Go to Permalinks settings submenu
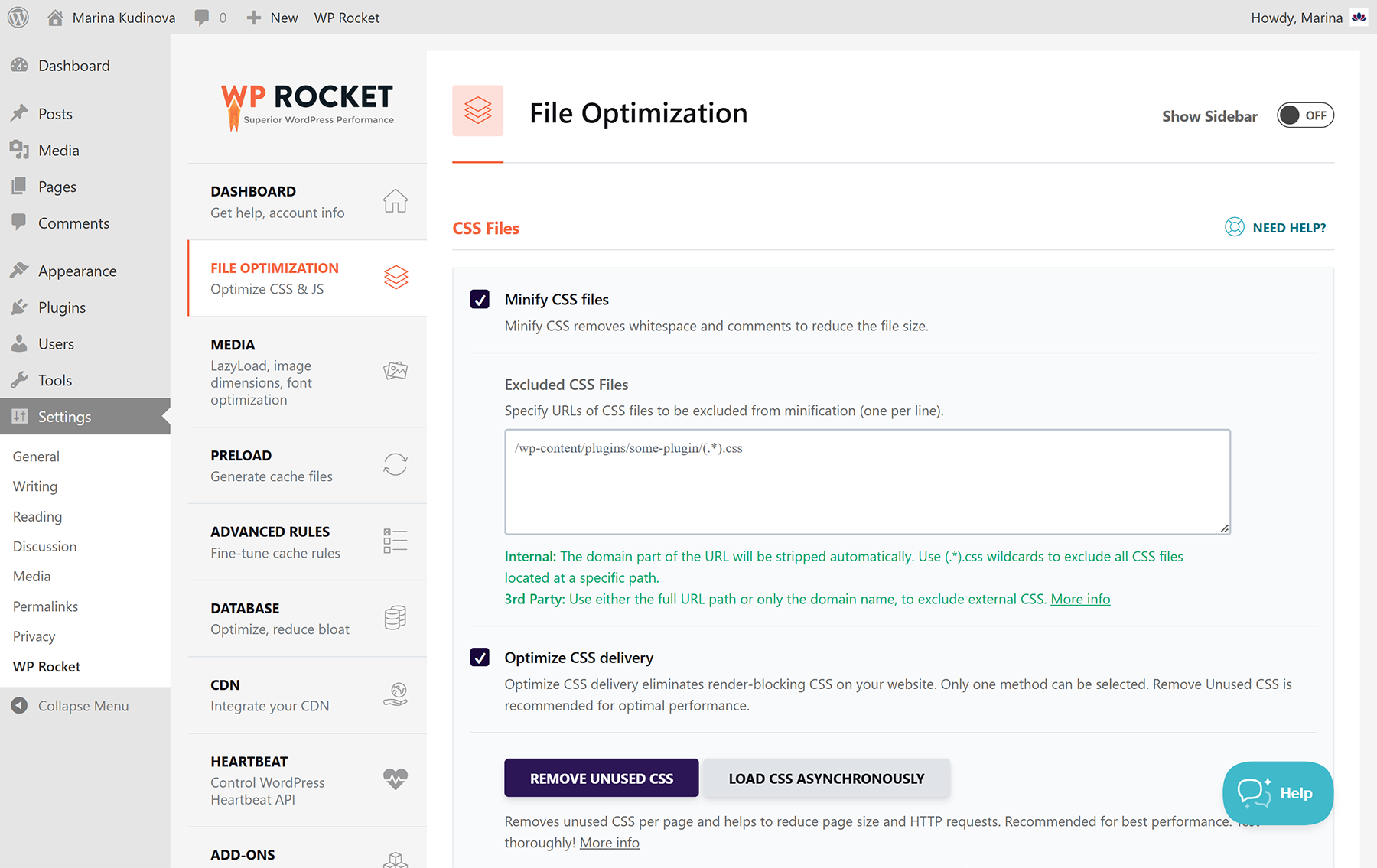Screen dimensions: 1377x868 [x=45, y=606]
